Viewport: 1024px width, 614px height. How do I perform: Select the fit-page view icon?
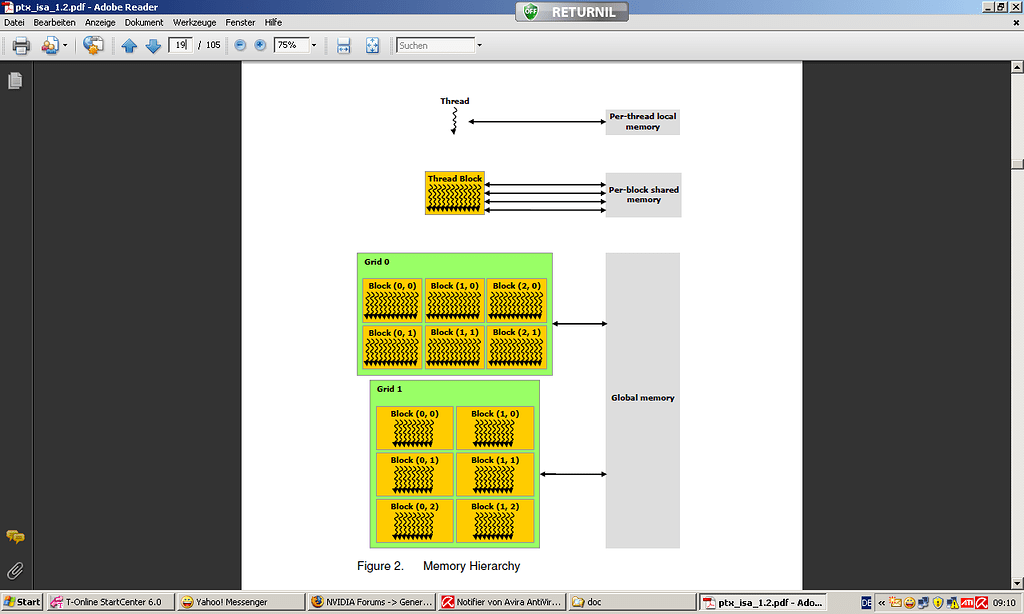[x=371, y=45]
